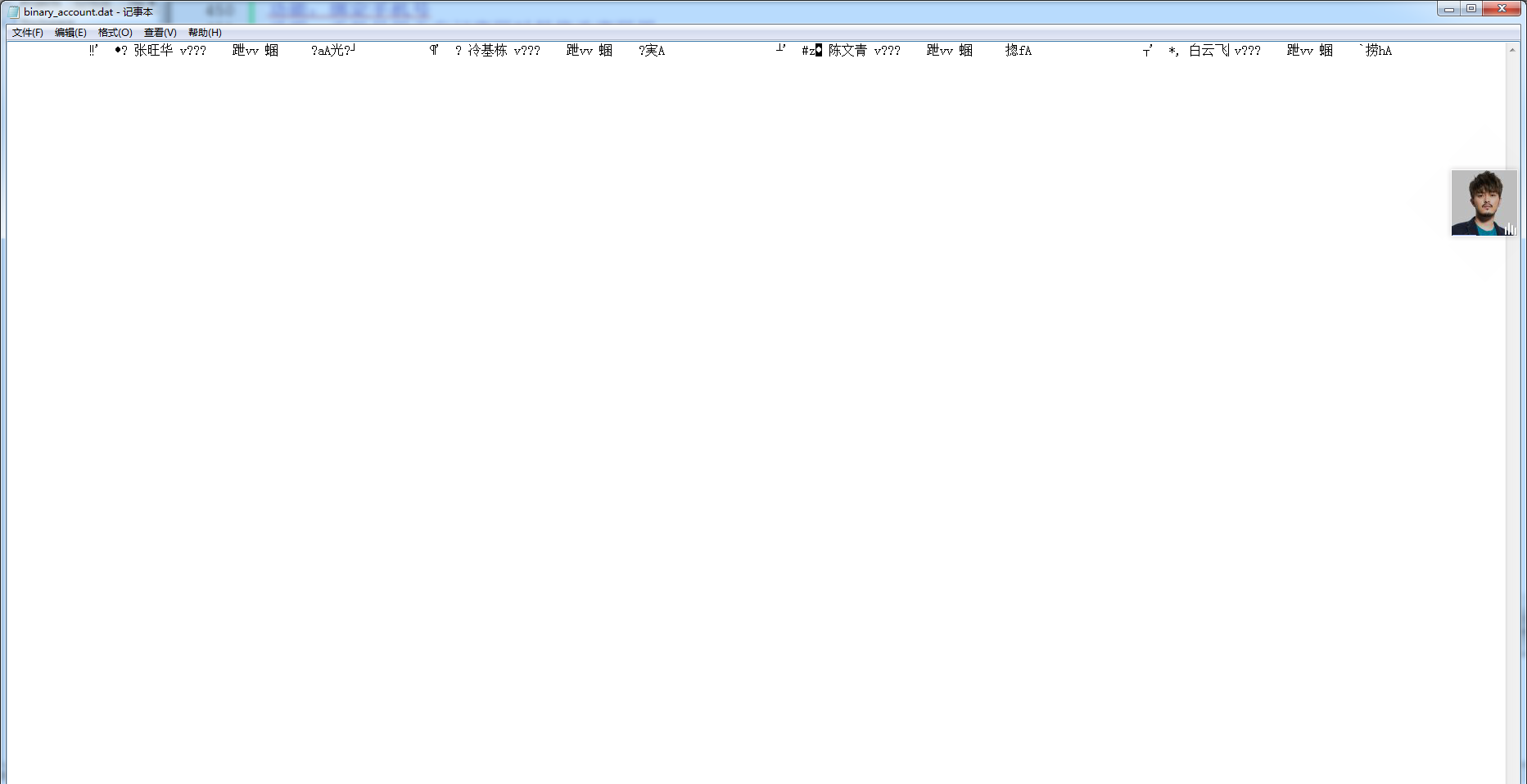Click the text 捞hA

pyautogui.click(x=1379, y=51)
